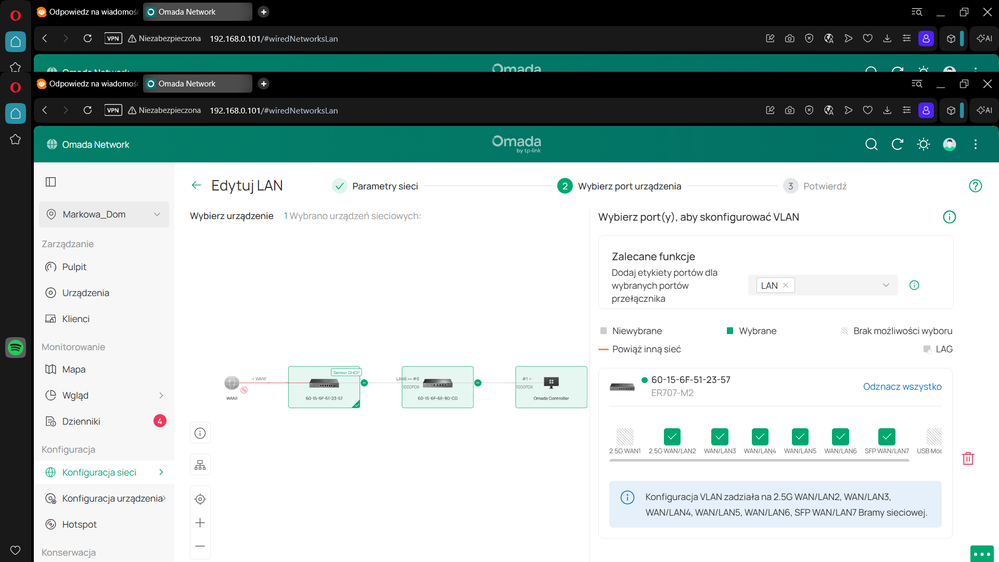Viewport: 999px width, 562px height.
Task: Click the horizontal scrollbar under port list
Action: (x=759, y=460)
